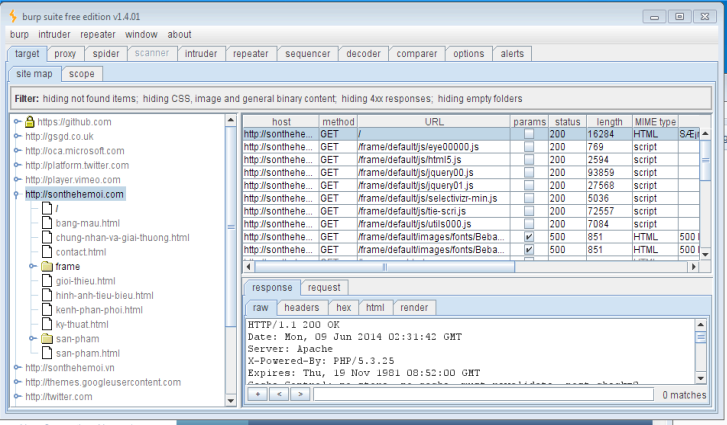
Task: Show the headers view tab
Action: pyautogui.click(x=302, y=308)
